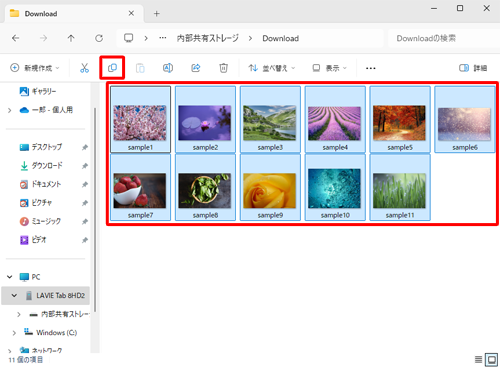Open ダウンロード quick access folder
Screen dimensions: 500x367
tap(41, 166)
